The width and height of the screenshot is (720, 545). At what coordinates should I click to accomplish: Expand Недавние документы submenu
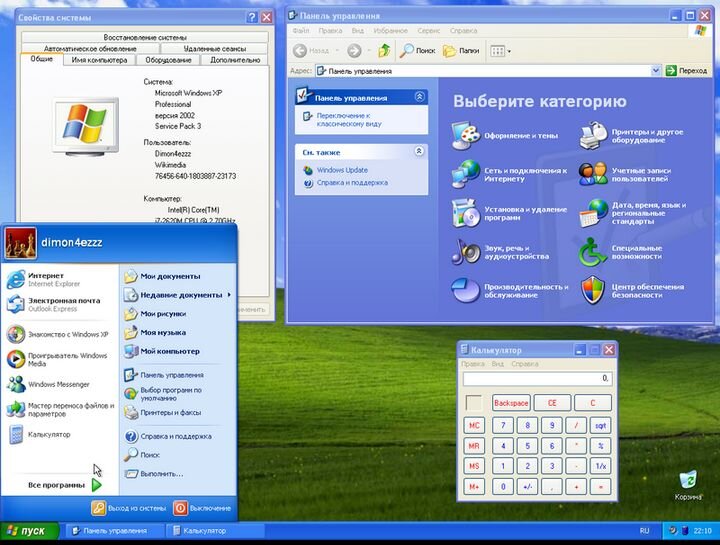pos(178,295)
